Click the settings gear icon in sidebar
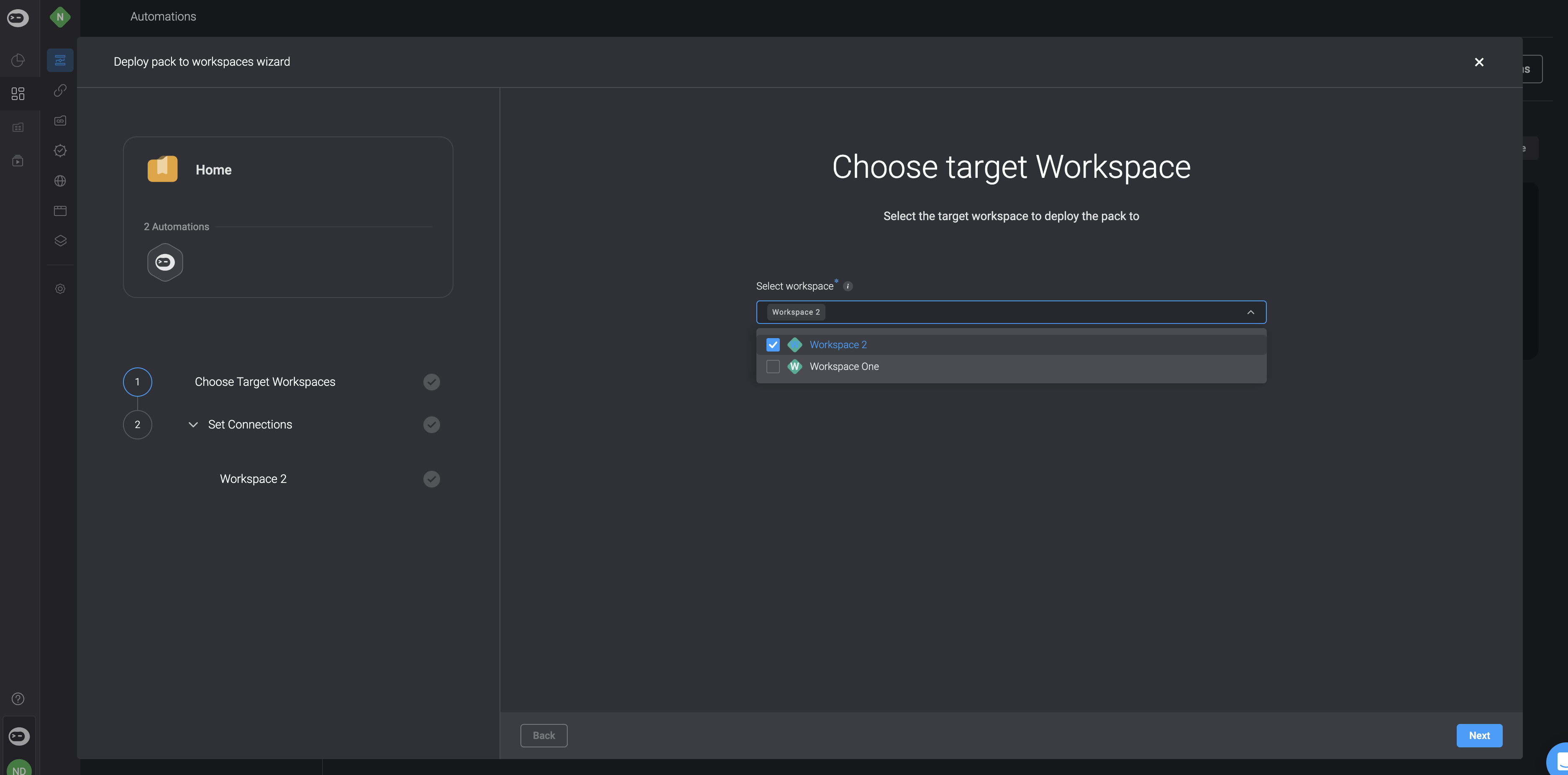1568x775 pixels. (60, 289)
